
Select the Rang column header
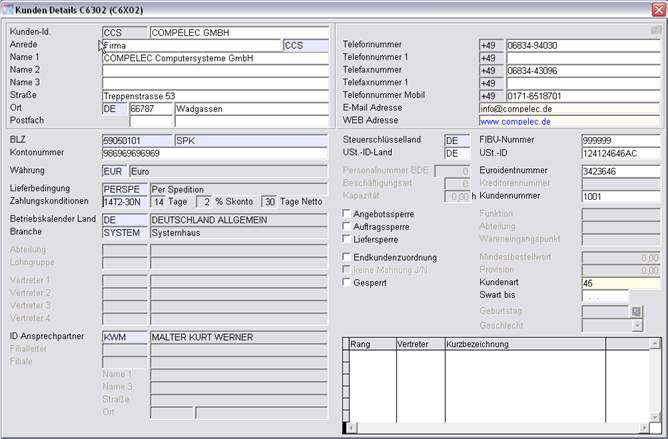[369, 343]
